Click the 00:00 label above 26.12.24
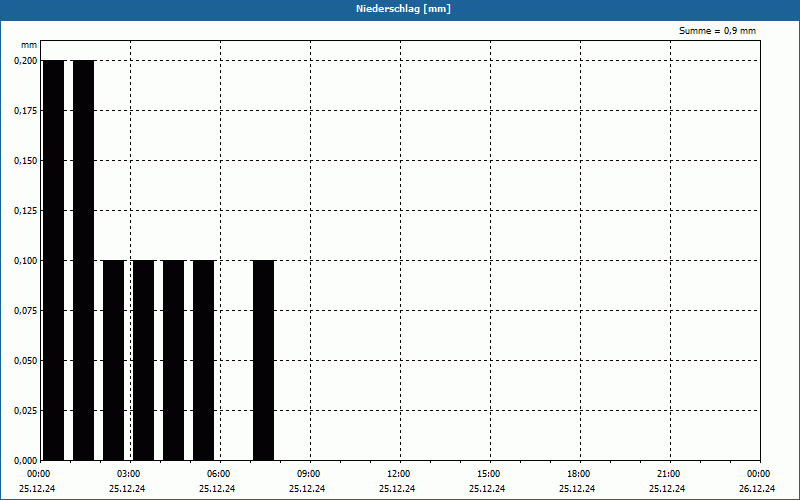Screen dimensions: 800x500 759,474
